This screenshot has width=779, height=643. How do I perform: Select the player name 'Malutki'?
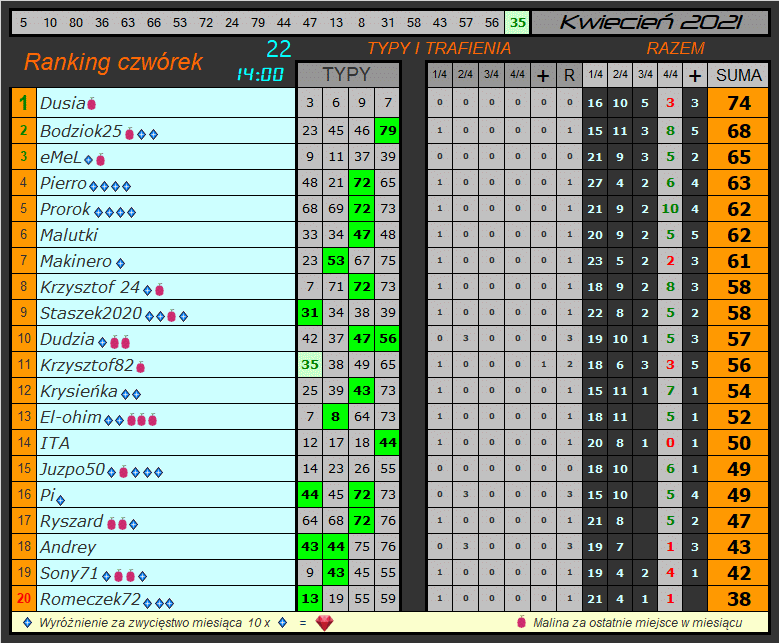[x=69, y=235]
